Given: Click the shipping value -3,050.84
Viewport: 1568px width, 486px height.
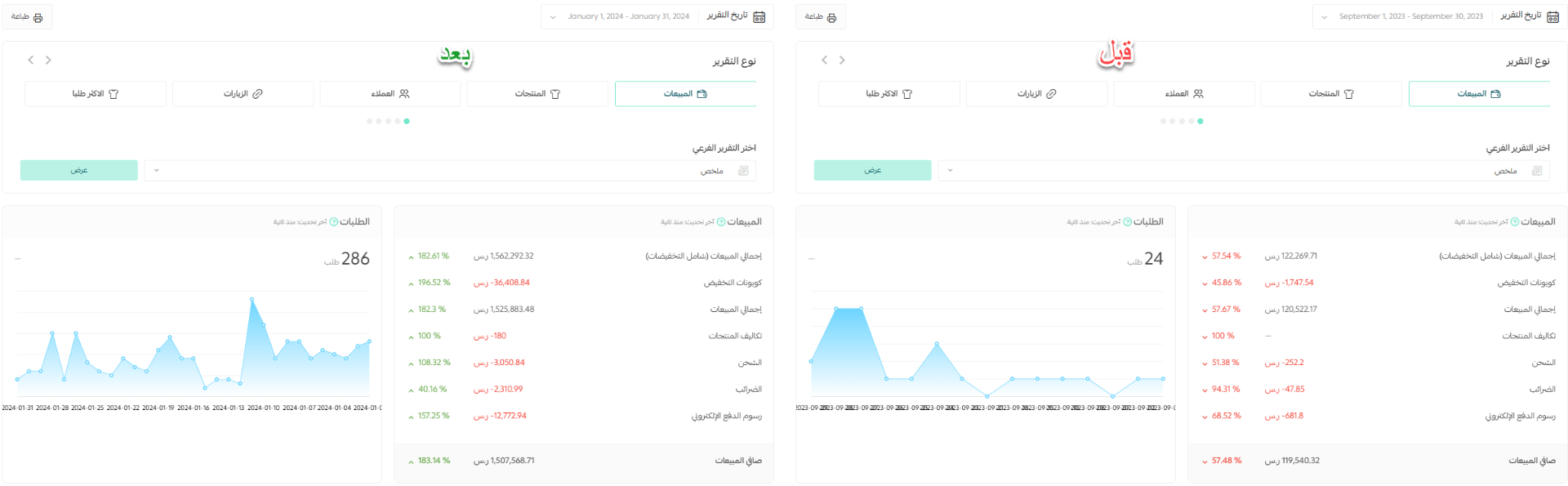Looking at the screenshot, I should coord(500,363).
